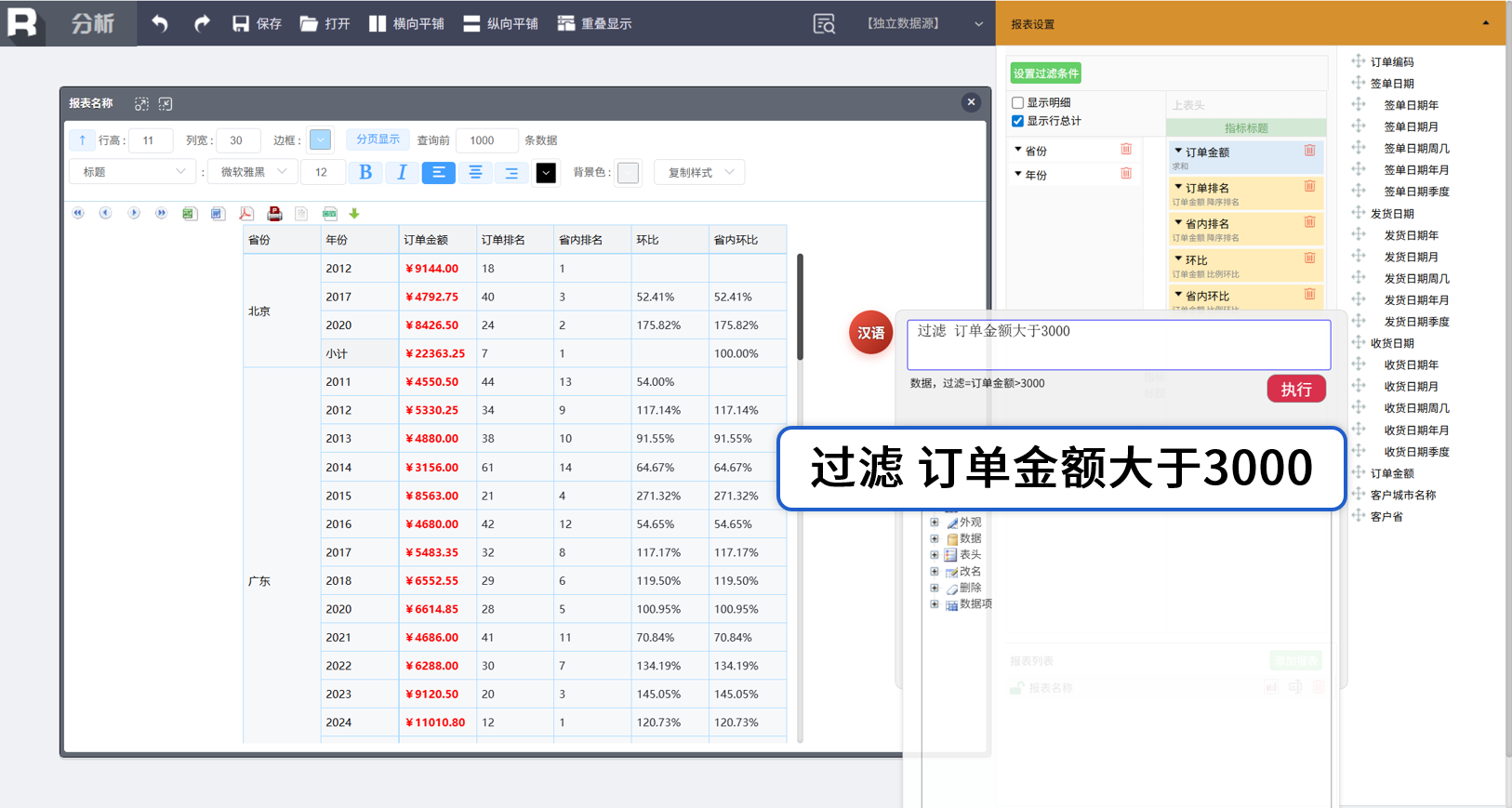Click 保存 in the top menu
1512x808 pixels.
pyautogui.click(x=257, y=23)
